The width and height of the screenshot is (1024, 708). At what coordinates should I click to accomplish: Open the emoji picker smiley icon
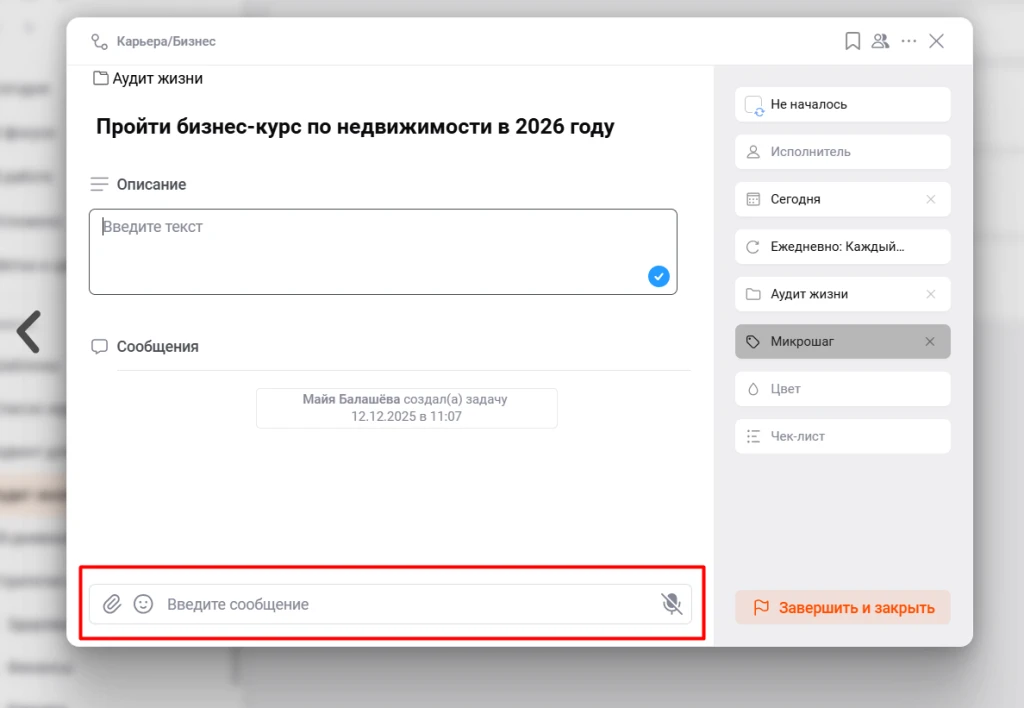[143, 604]
